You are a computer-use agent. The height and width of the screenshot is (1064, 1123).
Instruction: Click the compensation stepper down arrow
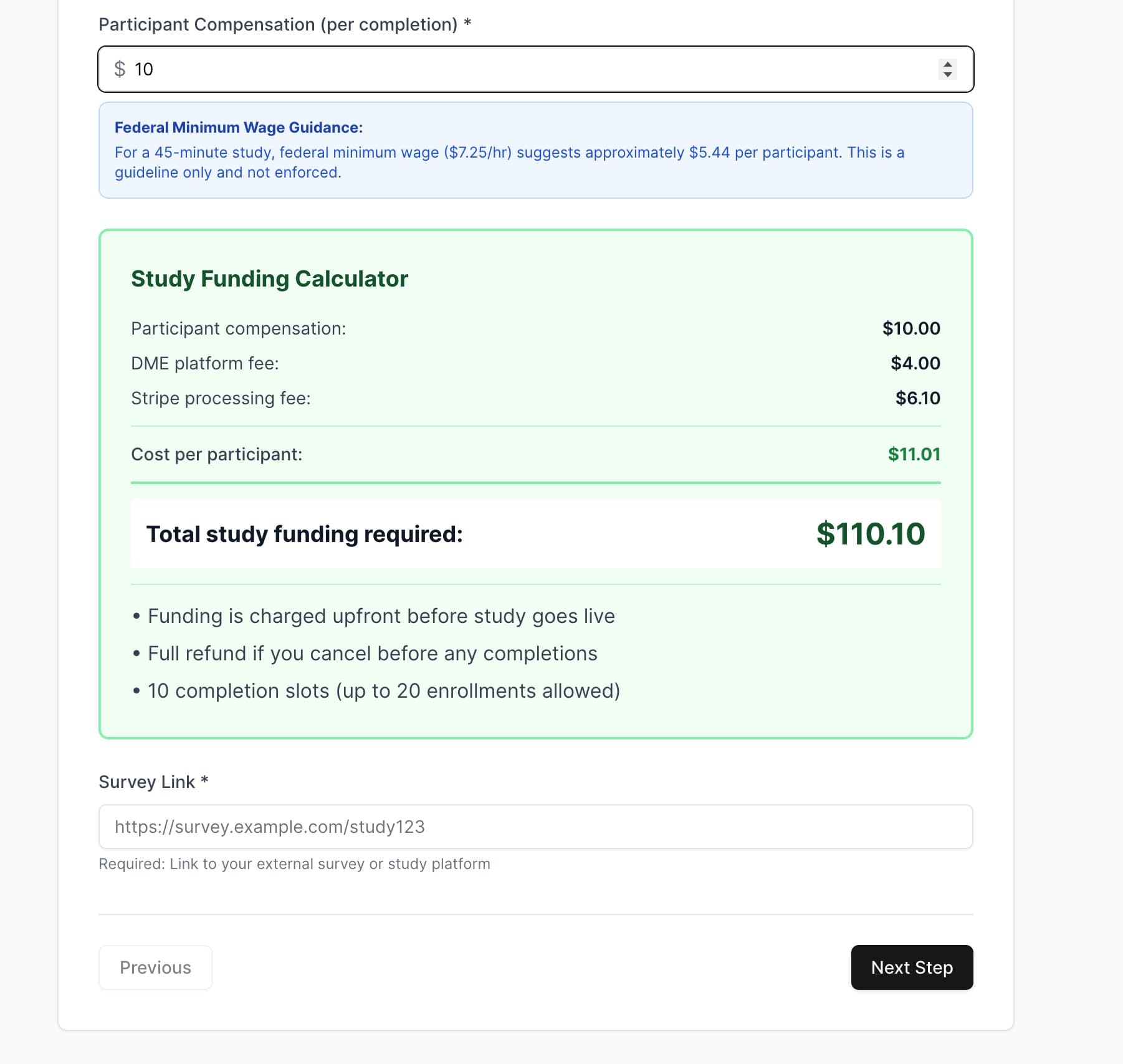(x=947, y=75)
